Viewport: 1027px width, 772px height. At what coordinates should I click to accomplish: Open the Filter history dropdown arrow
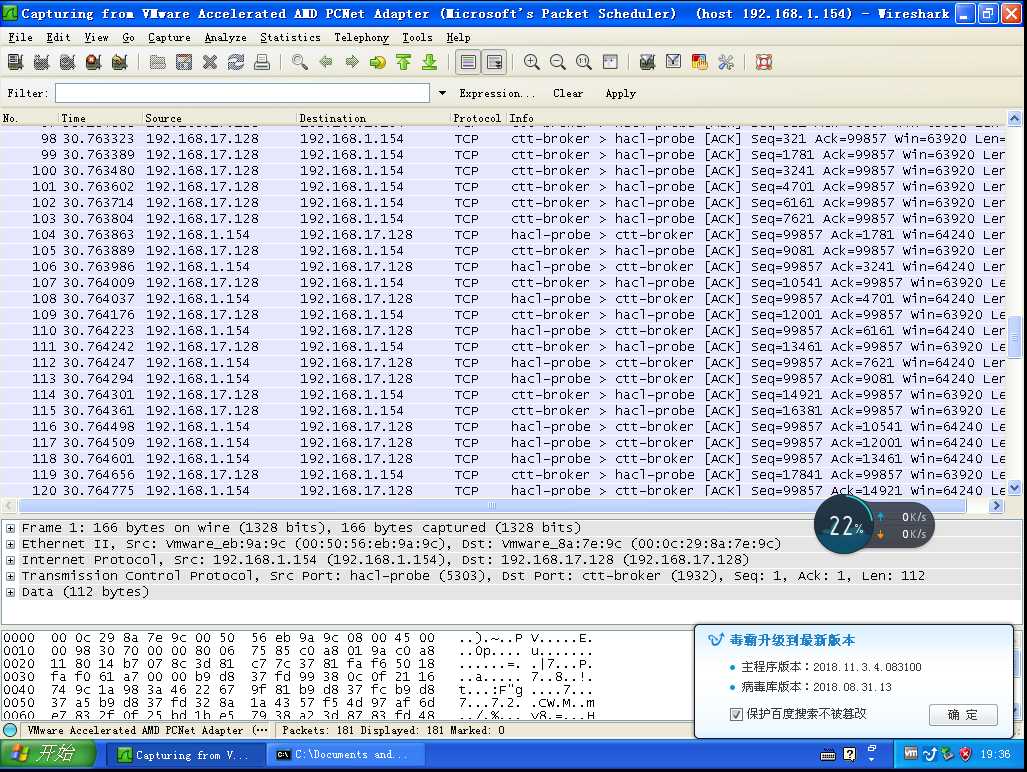point(443,93)
